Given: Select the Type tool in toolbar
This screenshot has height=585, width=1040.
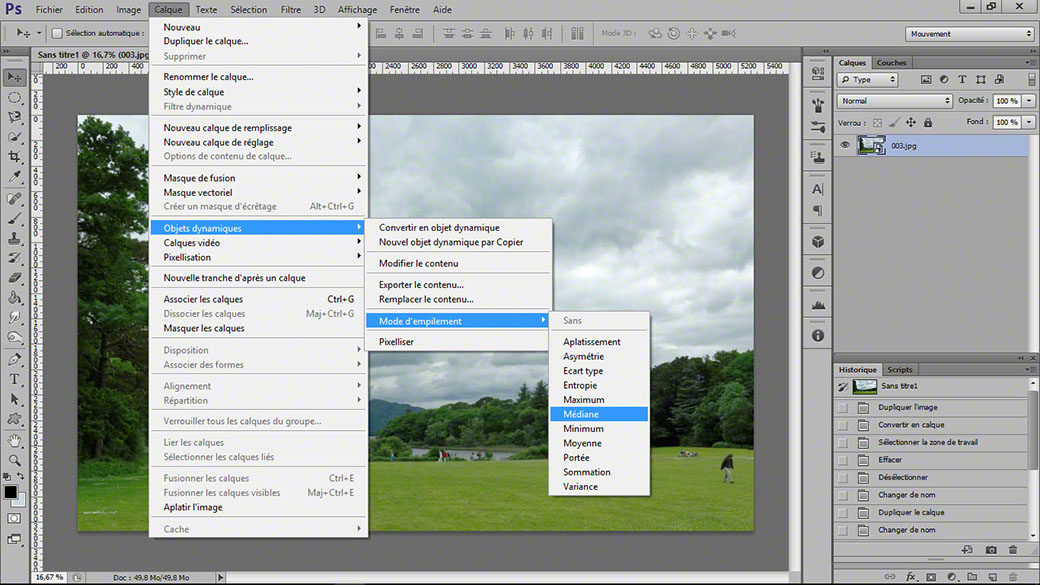Looking at the screenshot, I should [14, 379].
